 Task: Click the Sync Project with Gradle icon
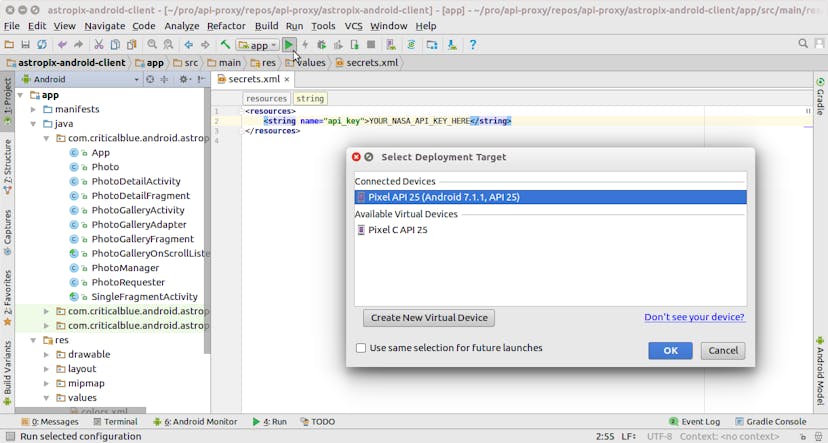coord(411,45)
